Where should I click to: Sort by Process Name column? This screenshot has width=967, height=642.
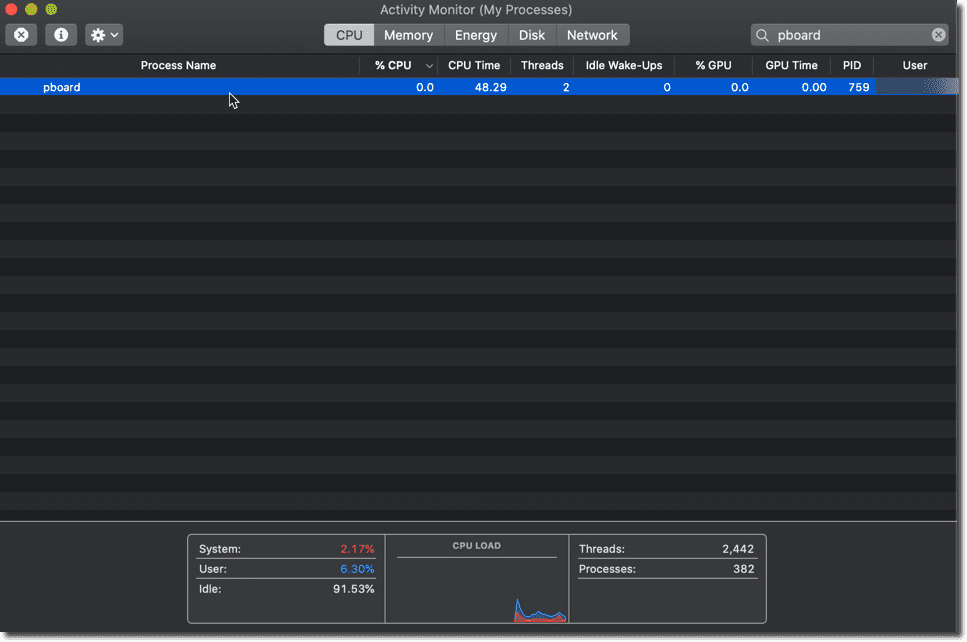178,65
